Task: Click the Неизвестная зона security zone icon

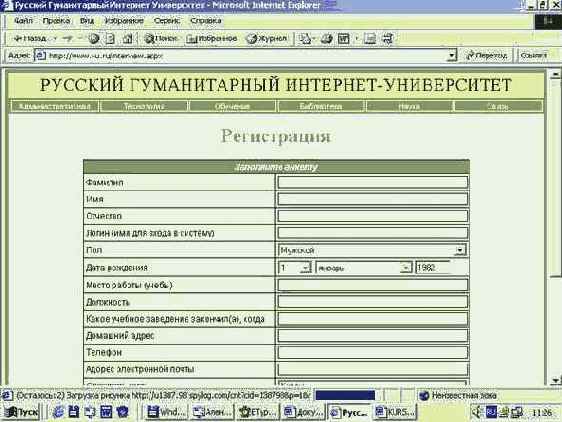Action: (424, 395)
